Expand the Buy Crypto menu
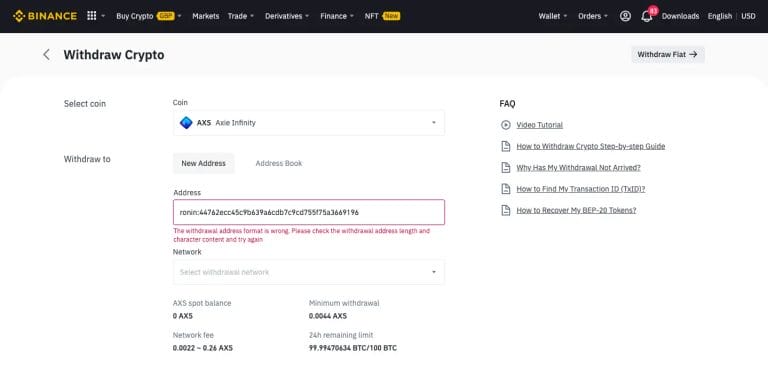768x366 pixels. [149, 16]
